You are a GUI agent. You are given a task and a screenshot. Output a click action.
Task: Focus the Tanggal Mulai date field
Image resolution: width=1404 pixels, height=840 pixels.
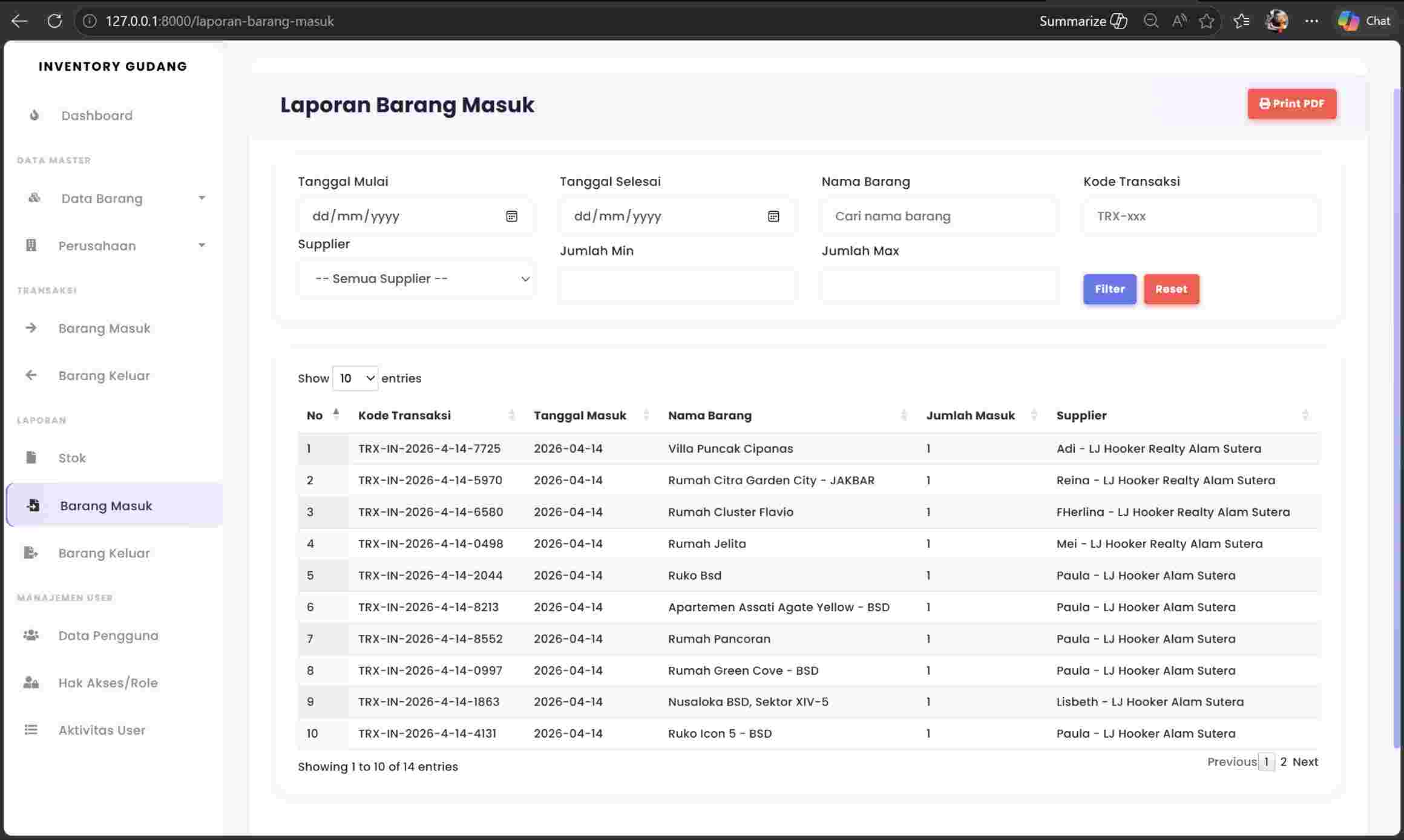(416, 216)
